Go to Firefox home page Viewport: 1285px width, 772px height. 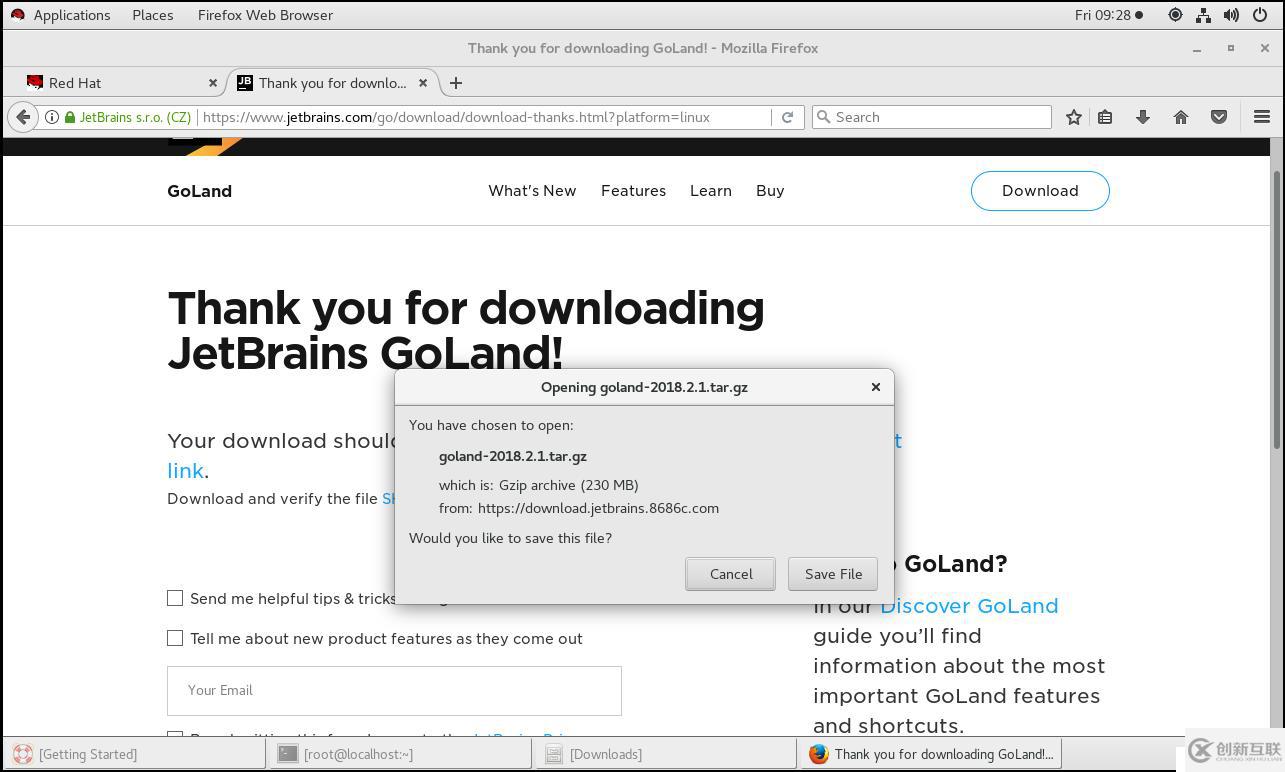click(x=1181, y=117)
